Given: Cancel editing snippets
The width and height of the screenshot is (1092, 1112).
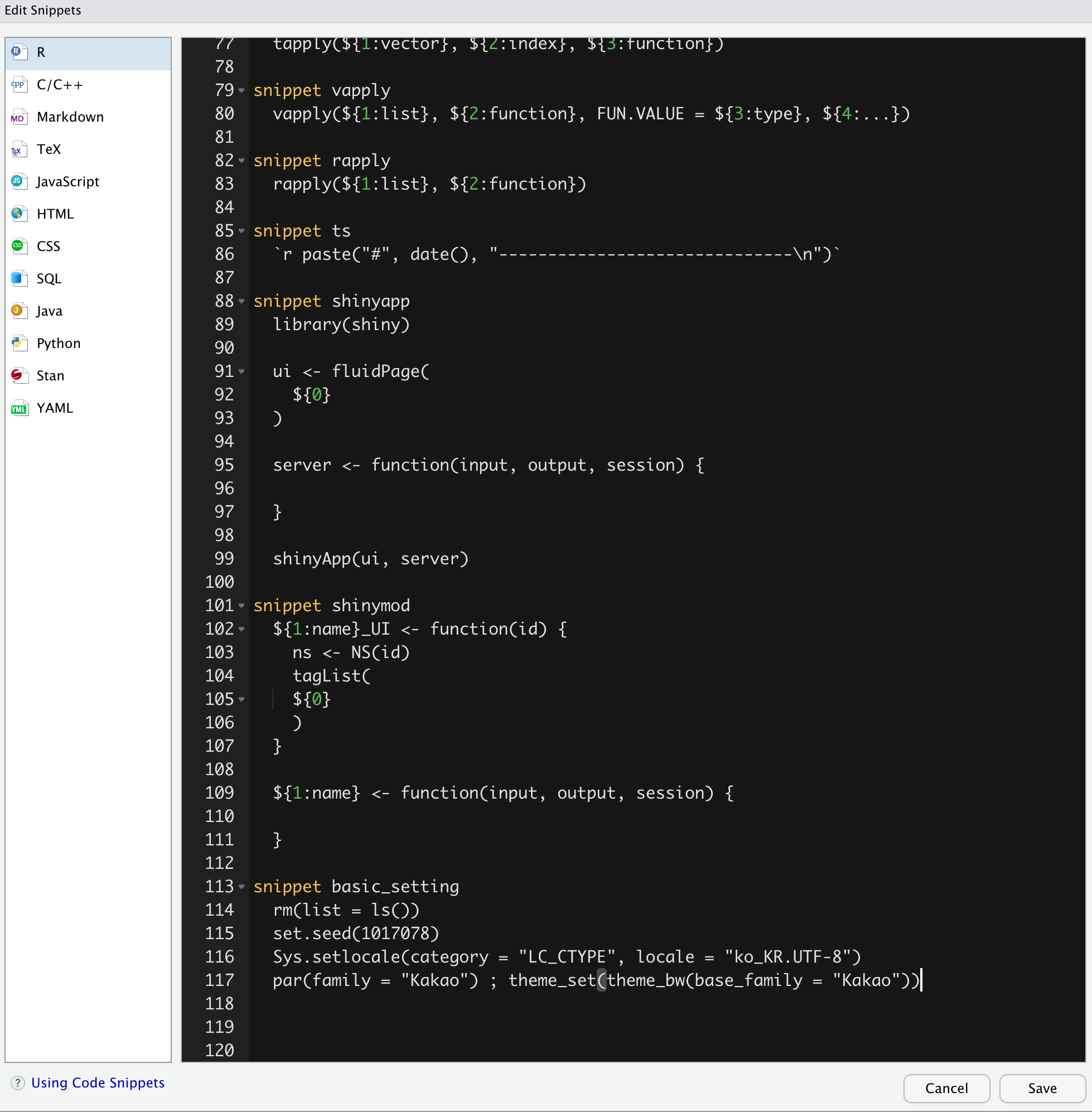Looking at the screenshot, I should pos(946,1089).
